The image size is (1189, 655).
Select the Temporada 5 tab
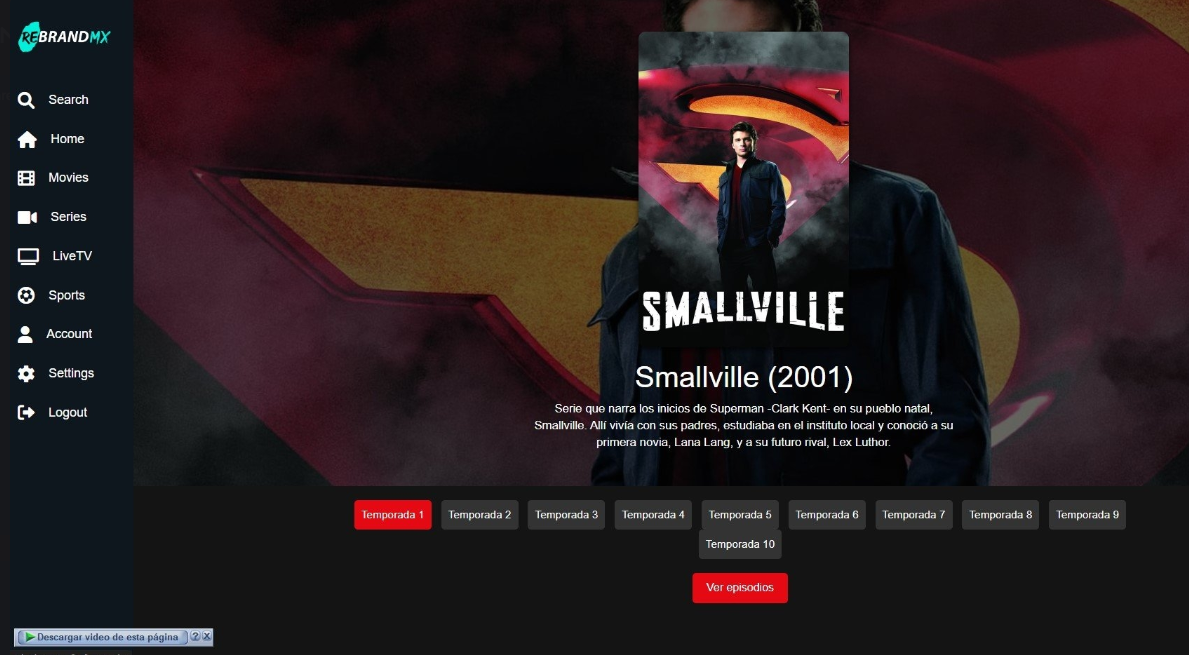click(x=740, y=515)
